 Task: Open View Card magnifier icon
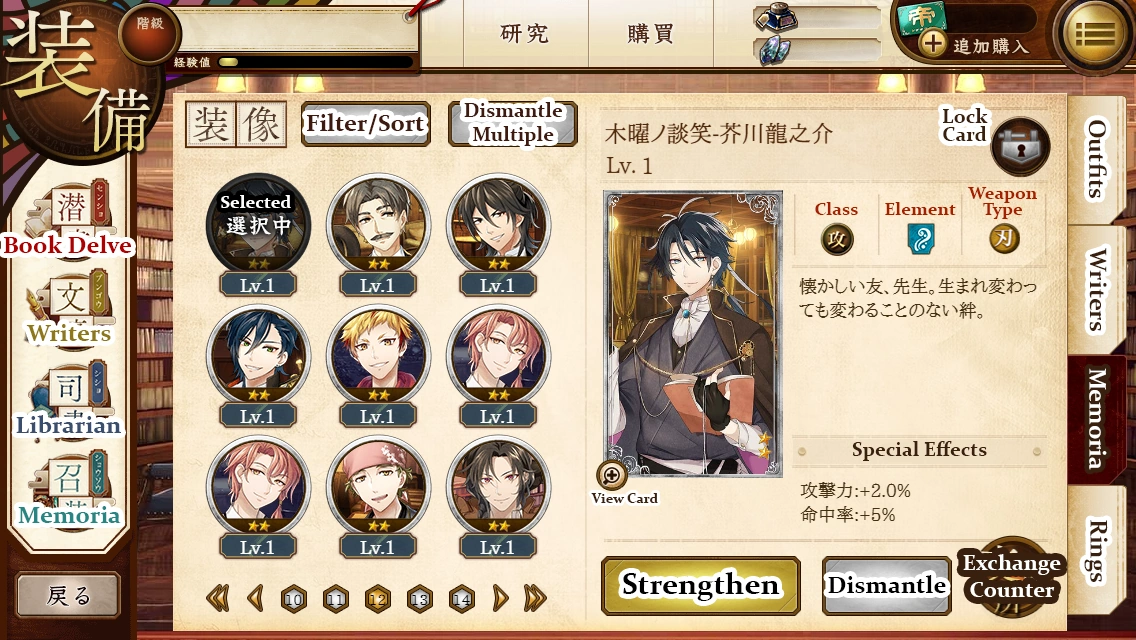[x=611, y=475]
